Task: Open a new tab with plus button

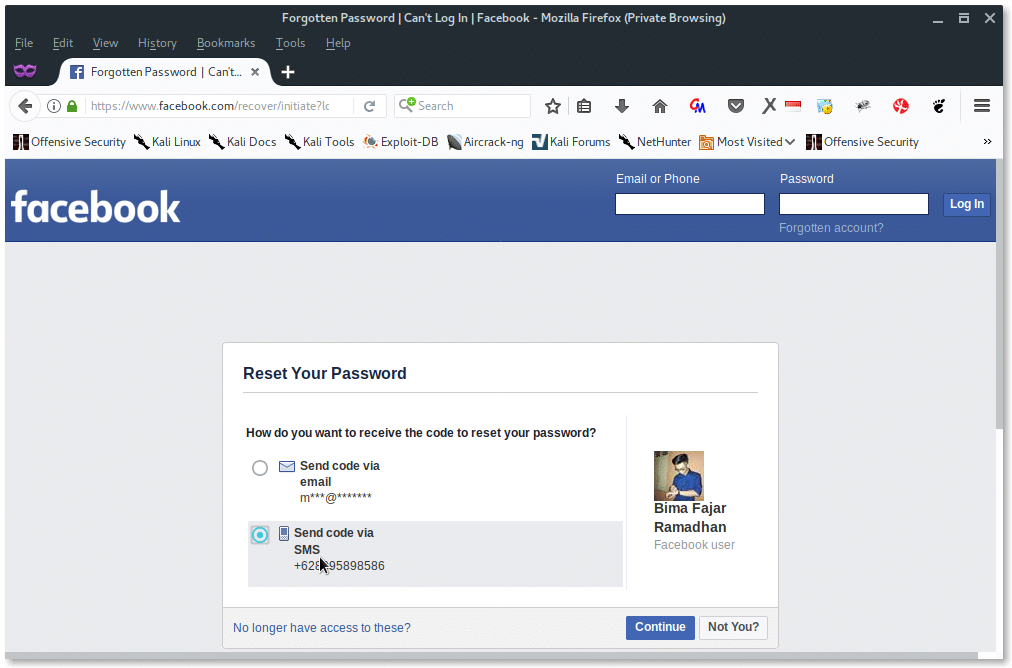Action: [x=288, y=72]
